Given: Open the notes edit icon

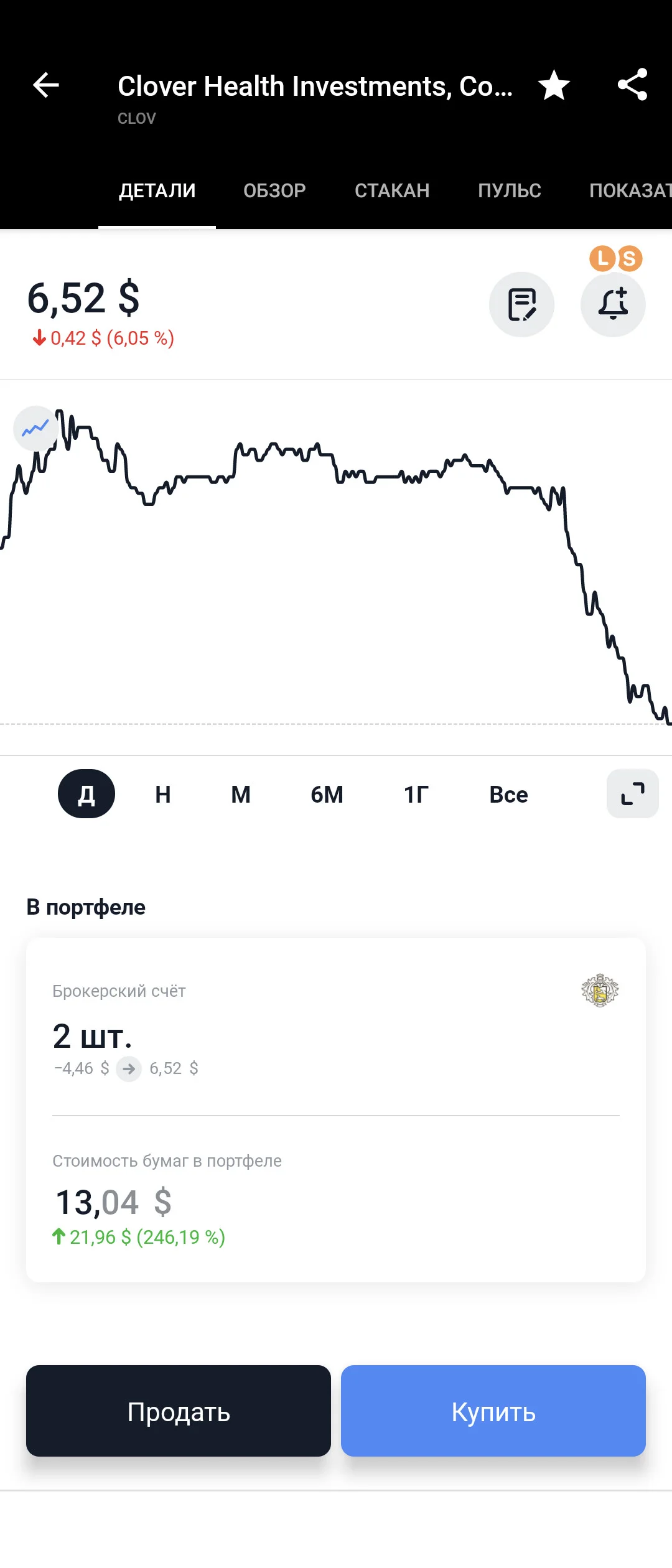Looking at the screenshot, I should (521, 304).
